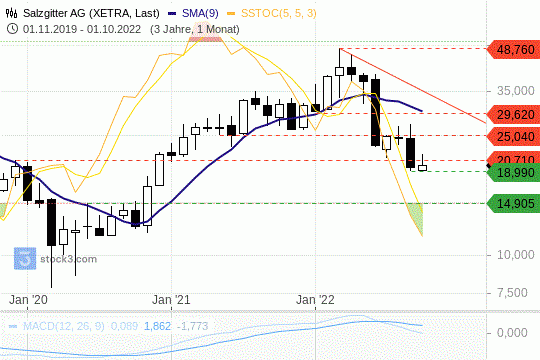Click the (3 Jahre, 1 Monat) duration text
This screenshot has height=360, width=540.
click(x=195, y=29)
